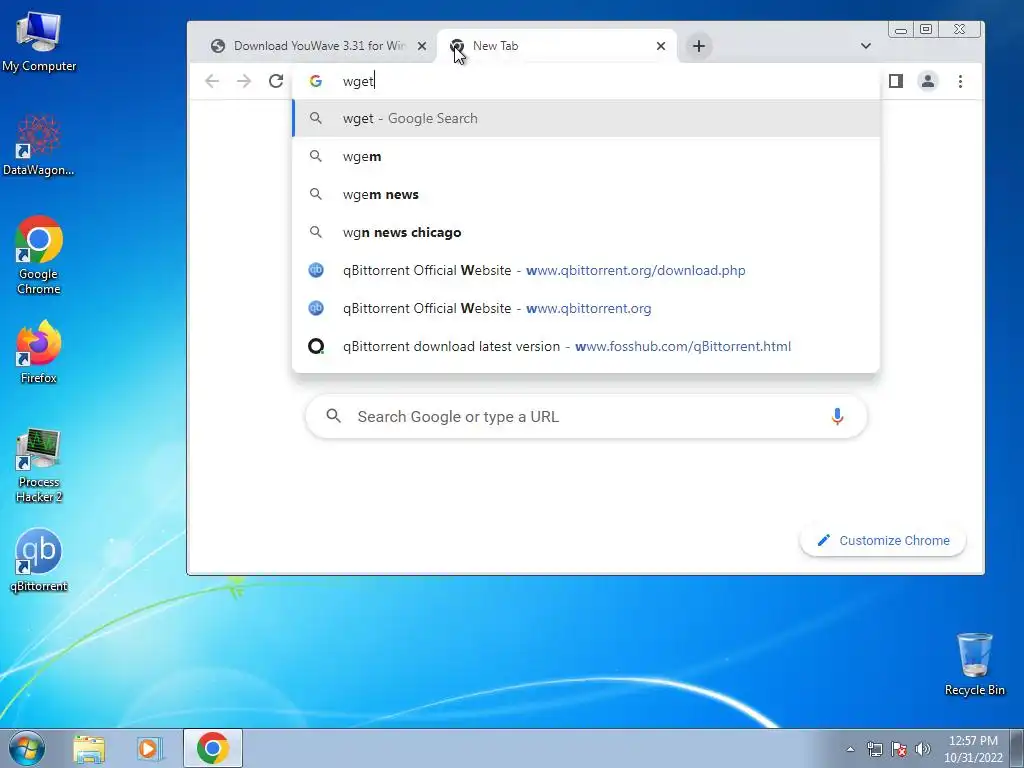Click the address bar containing 'wget'
Screen dimensions: 1024x768
586,81
